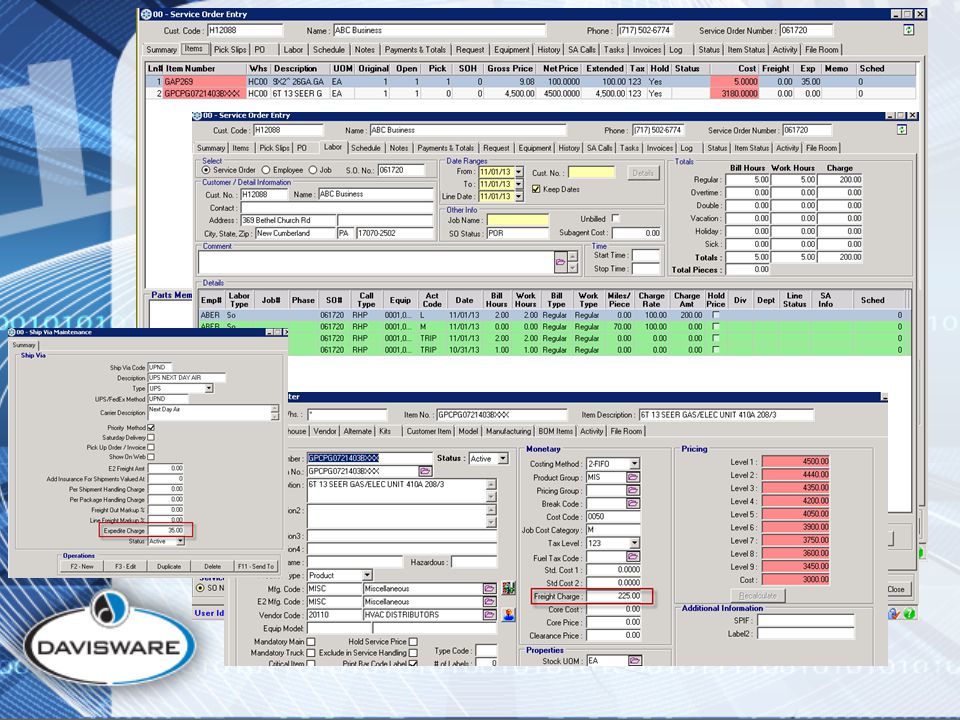Switch to Schedule tab in Labor window

[366, 148]
